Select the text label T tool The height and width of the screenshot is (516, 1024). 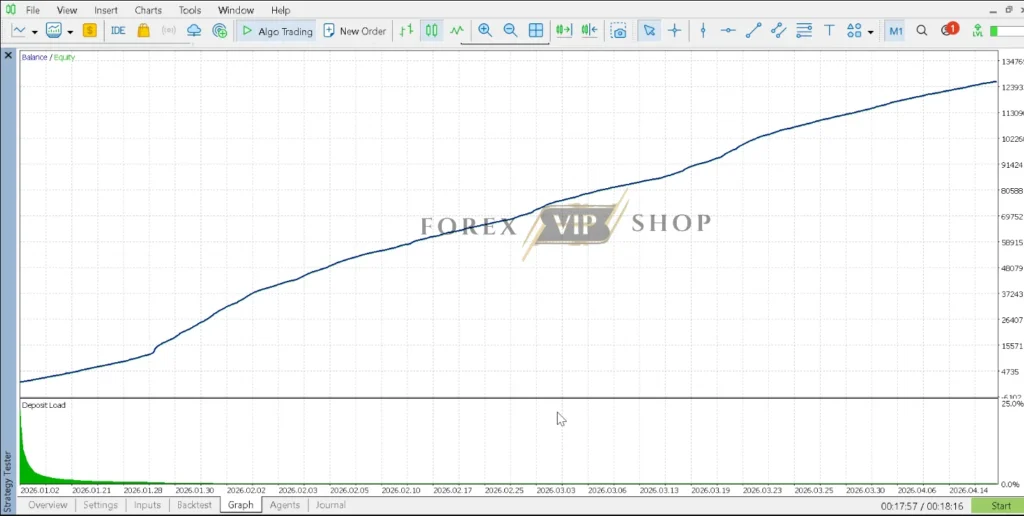tap(829, 31)
